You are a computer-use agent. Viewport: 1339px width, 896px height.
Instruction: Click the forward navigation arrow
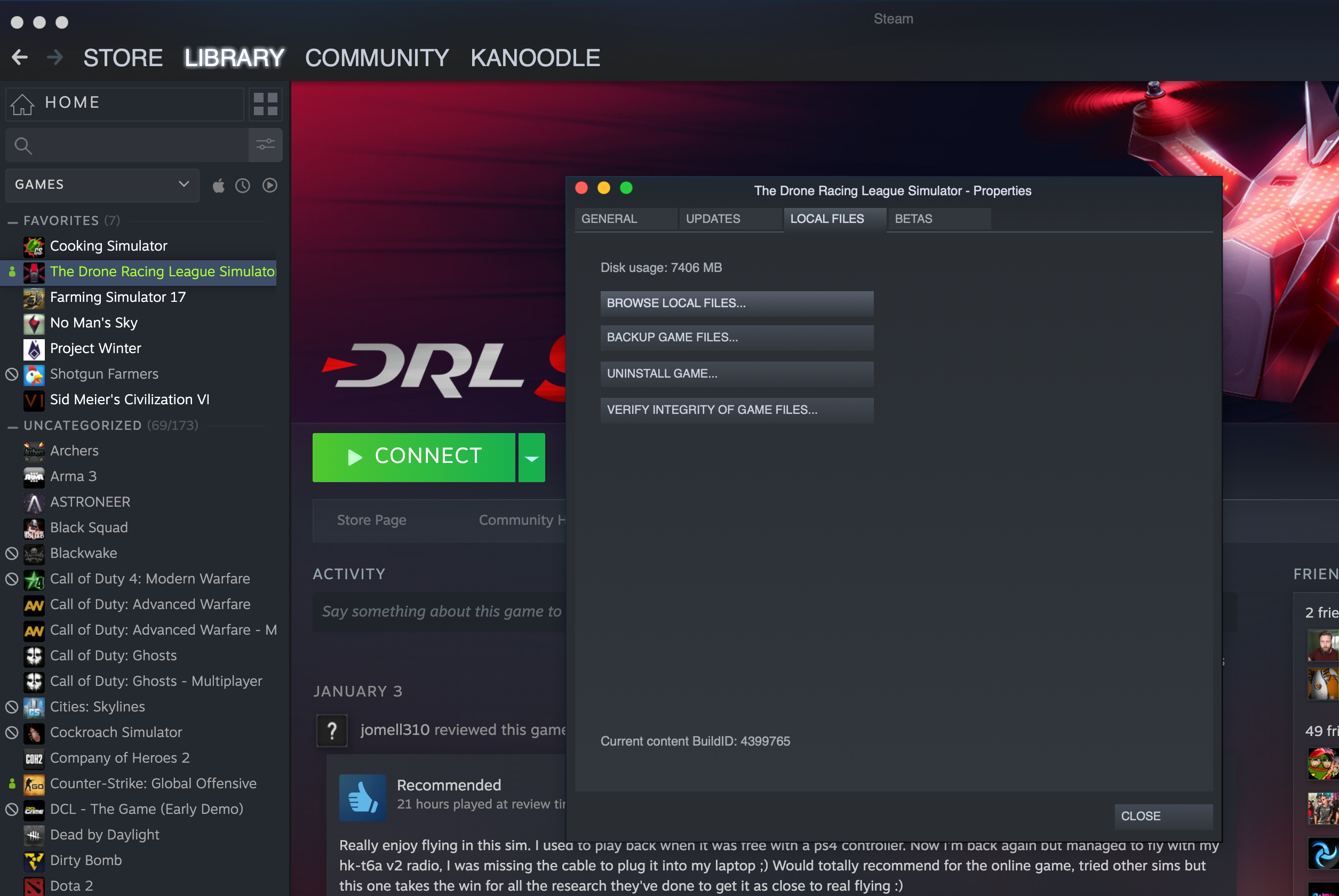55,57
